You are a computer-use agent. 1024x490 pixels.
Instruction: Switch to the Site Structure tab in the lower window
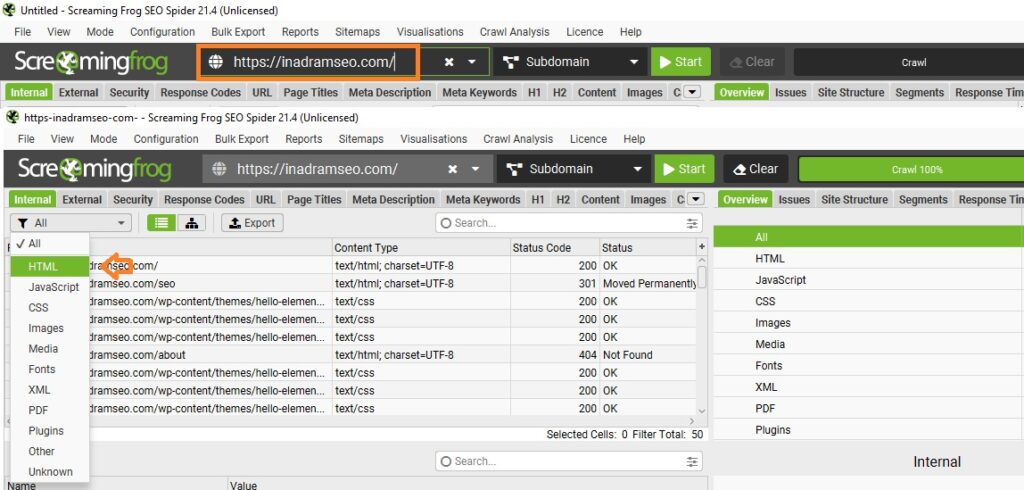854,200
